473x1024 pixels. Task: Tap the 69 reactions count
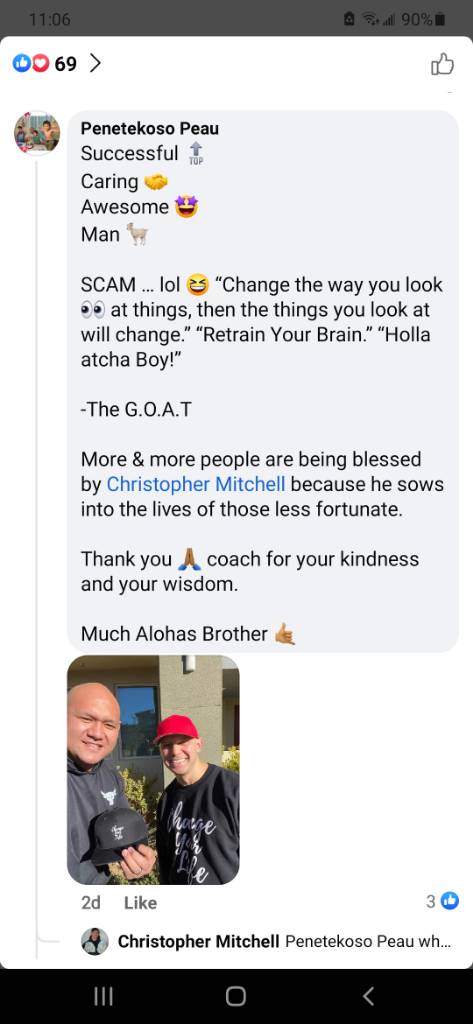coord(65,64)
